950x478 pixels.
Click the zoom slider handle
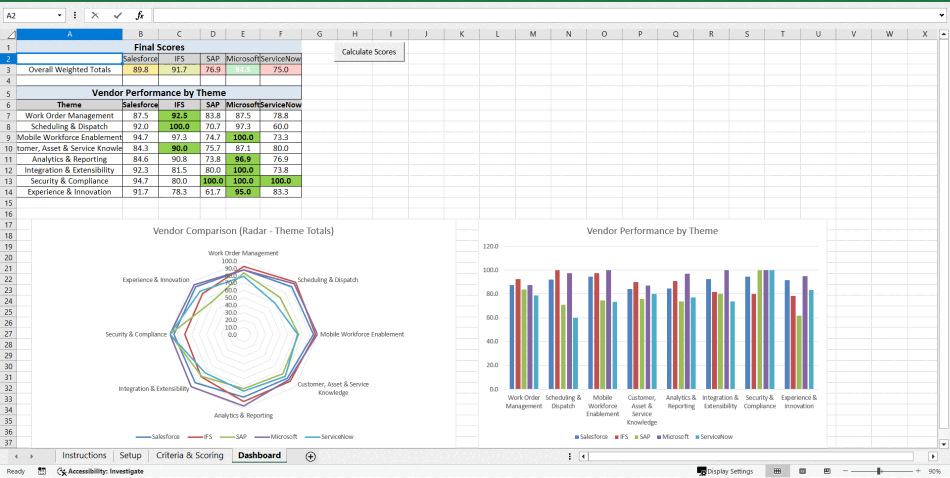[879, 471]
